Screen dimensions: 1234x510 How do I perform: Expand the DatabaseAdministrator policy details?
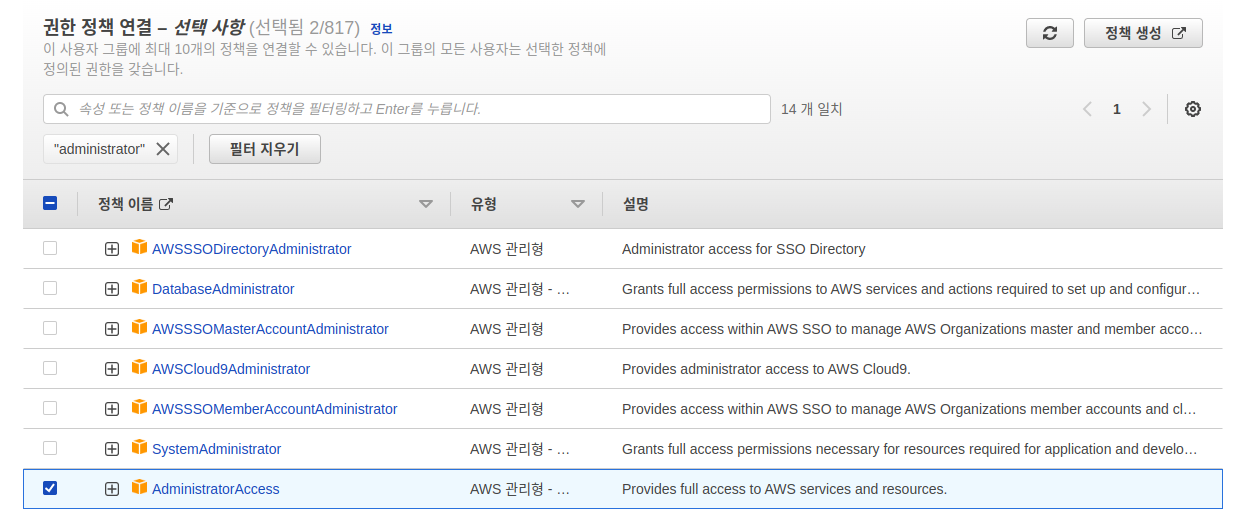tap(112, 289)
